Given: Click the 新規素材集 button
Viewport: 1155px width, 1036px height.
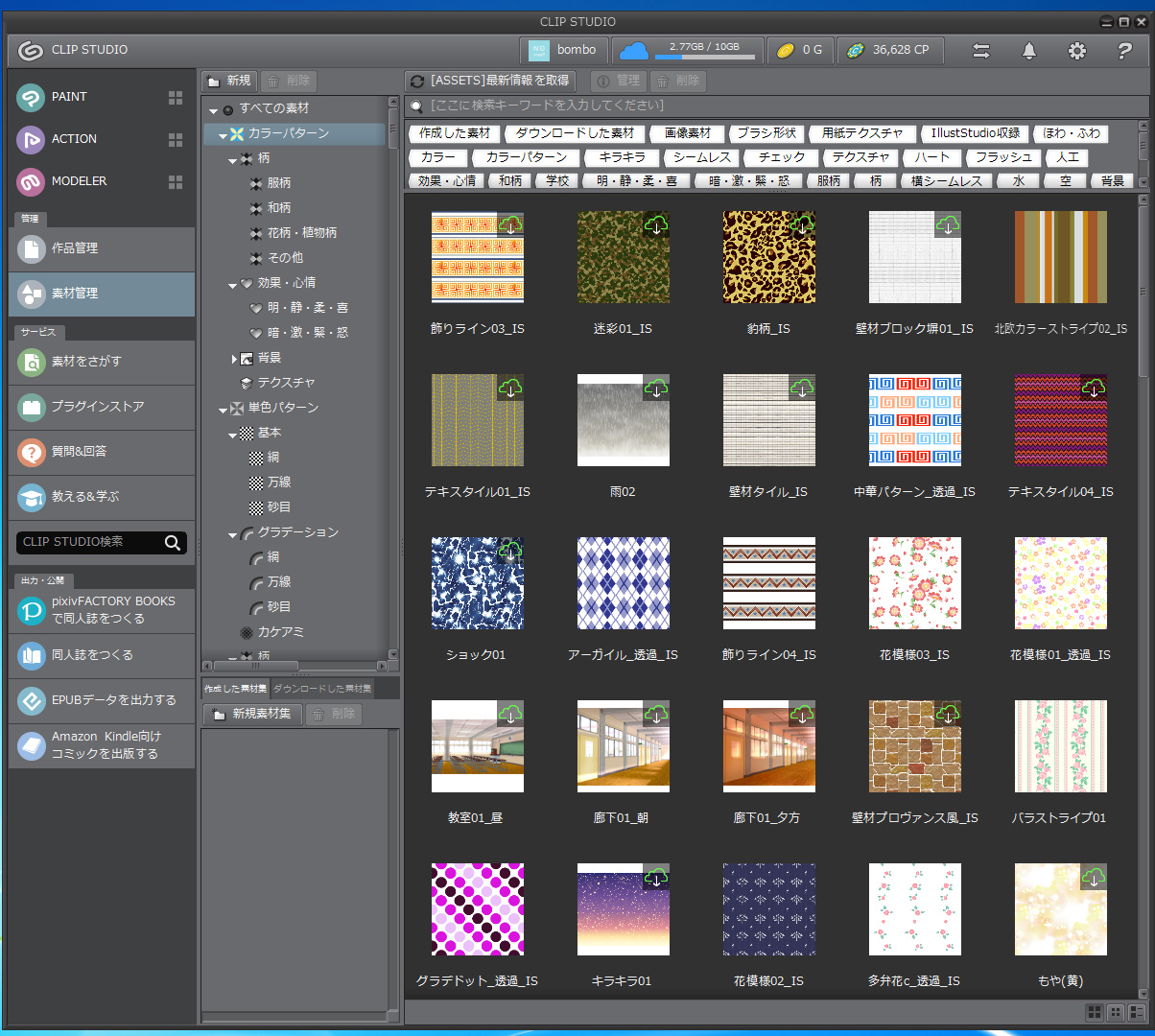Looking at the screenshot, I should (252, 714).
